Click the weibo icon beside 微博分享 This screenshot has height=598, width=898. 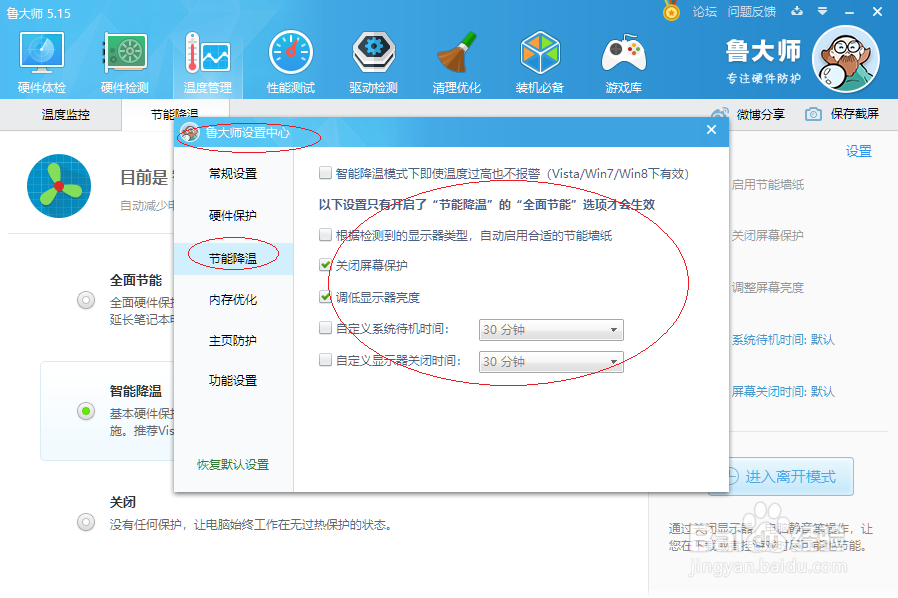click(720, 114)
